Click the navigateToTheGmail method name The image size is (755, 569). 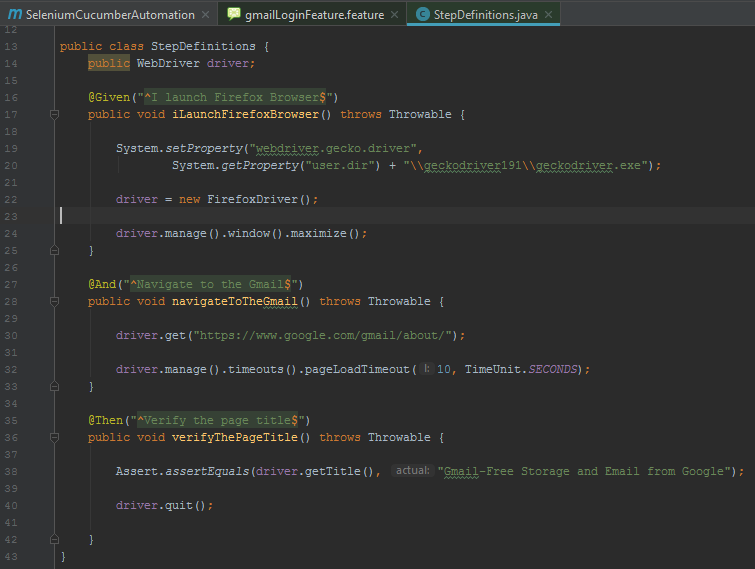(235, 301)
